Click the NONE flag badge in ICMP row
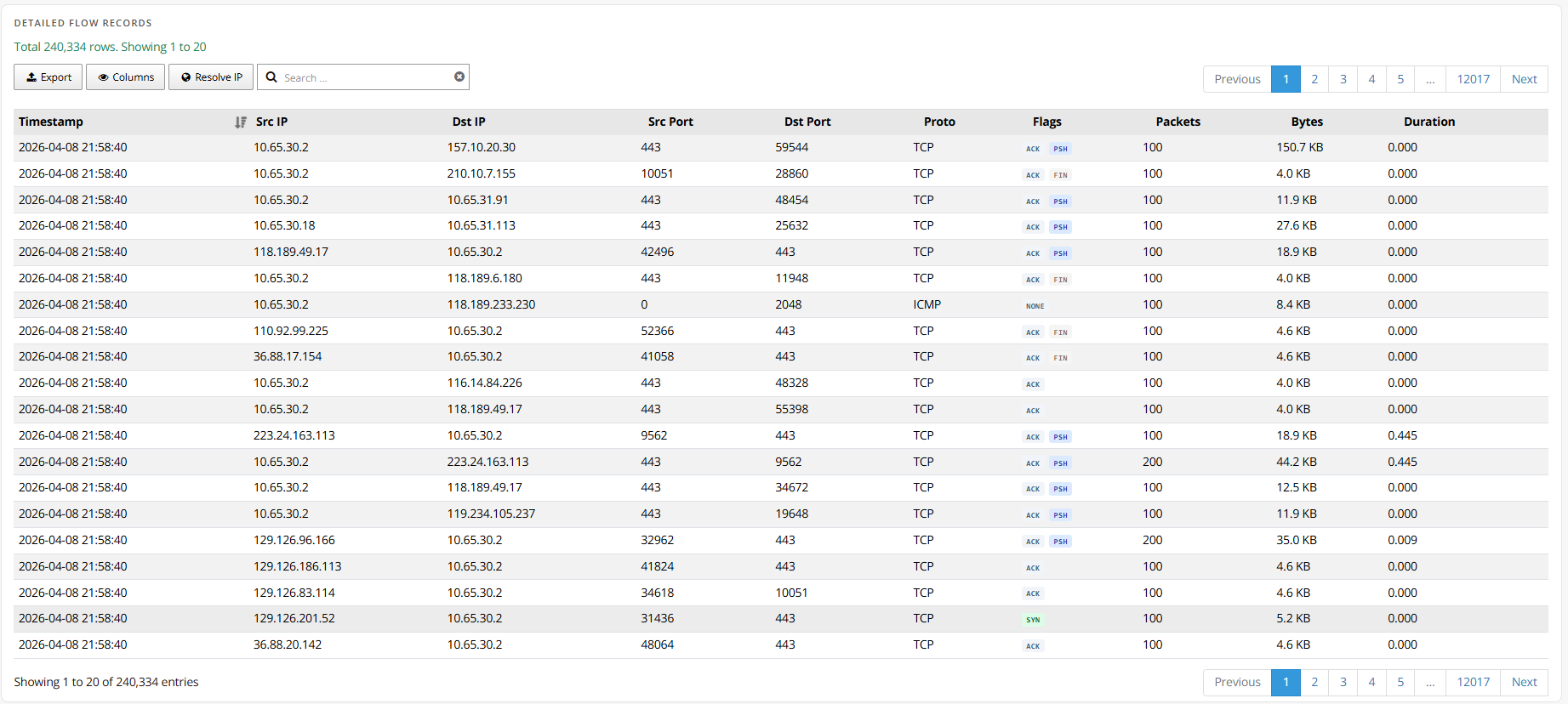 click(1035, 306)
